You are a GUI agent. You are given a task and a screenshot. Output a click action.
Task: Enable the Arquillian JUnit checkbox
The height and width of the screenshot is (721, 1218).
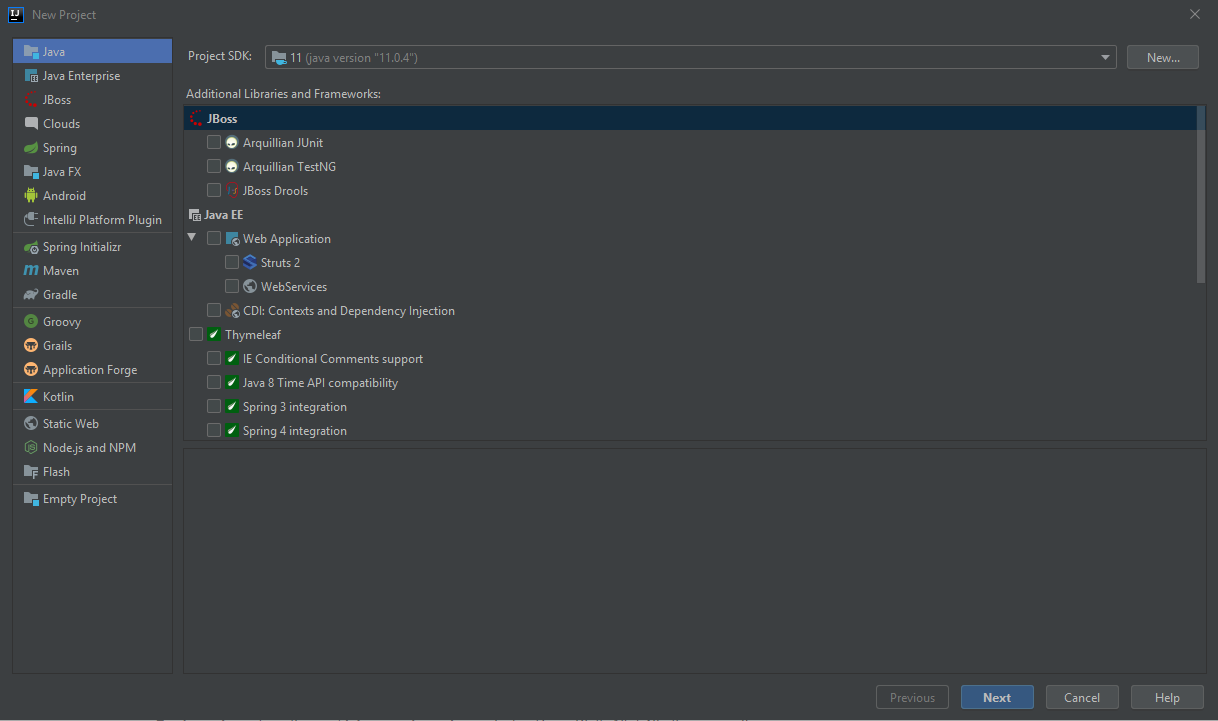coord(214,143)
